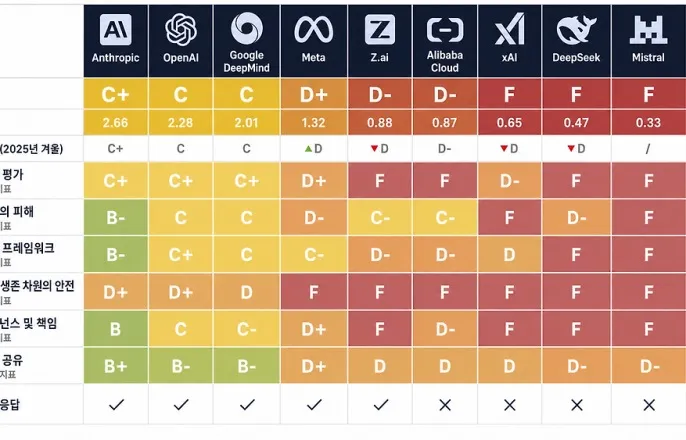Click the Anthropic logo icon
This screenshot has height=440, width=686.
click(x=116, y=30)
